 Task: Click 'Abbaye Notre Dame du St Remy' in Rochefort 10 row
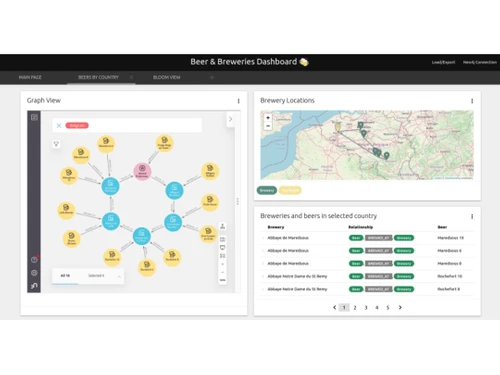tap(297, 276)
